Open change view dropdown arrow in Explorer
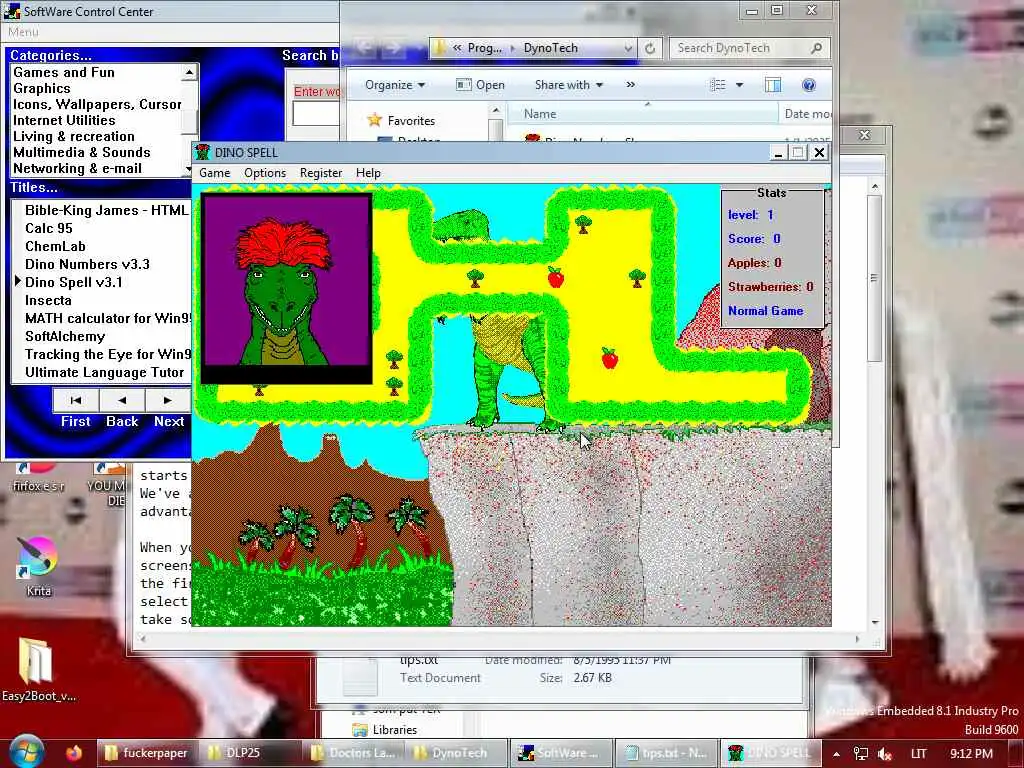This screenshot has width=1024, height=768. (x=739, y=85)
